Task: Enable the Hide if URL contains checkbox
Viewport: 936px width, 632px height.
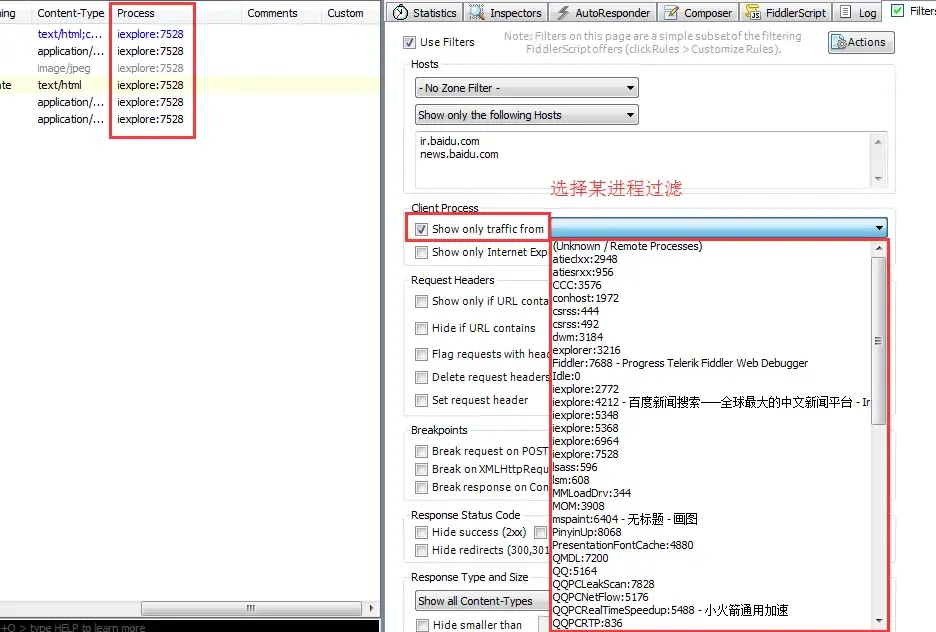Action: 422,328
